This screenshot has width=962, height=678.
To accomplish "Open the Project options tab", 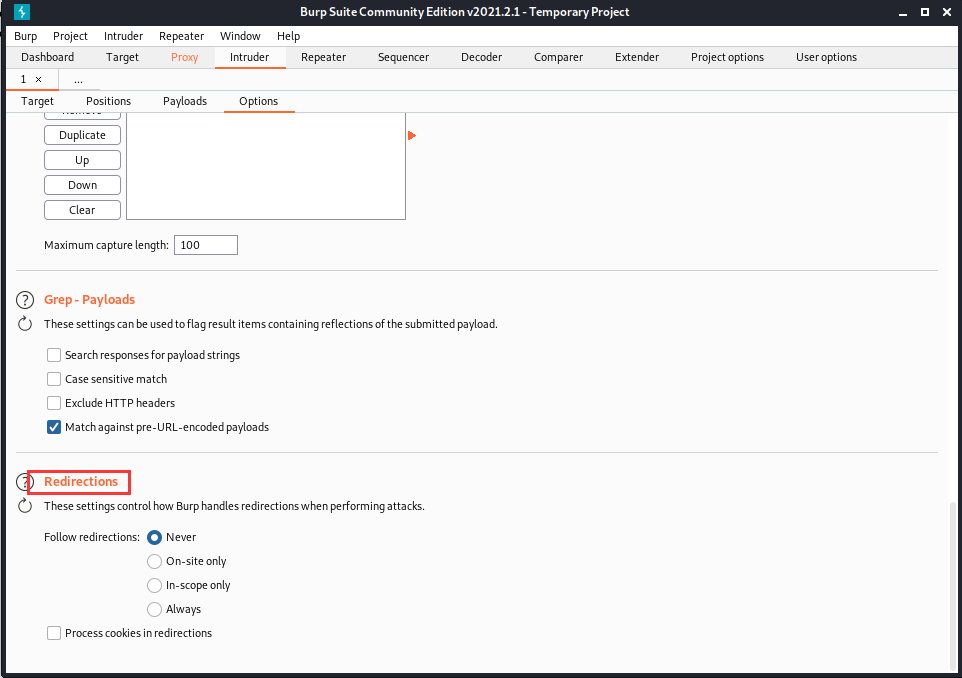I will (x=727, y=57).
